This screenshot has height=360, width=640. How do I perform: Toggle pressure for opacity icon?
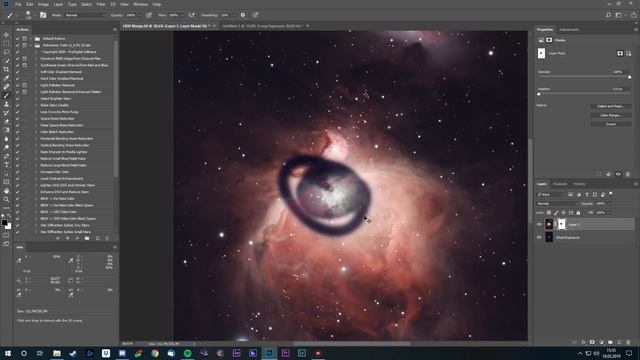tap(149, 15)
